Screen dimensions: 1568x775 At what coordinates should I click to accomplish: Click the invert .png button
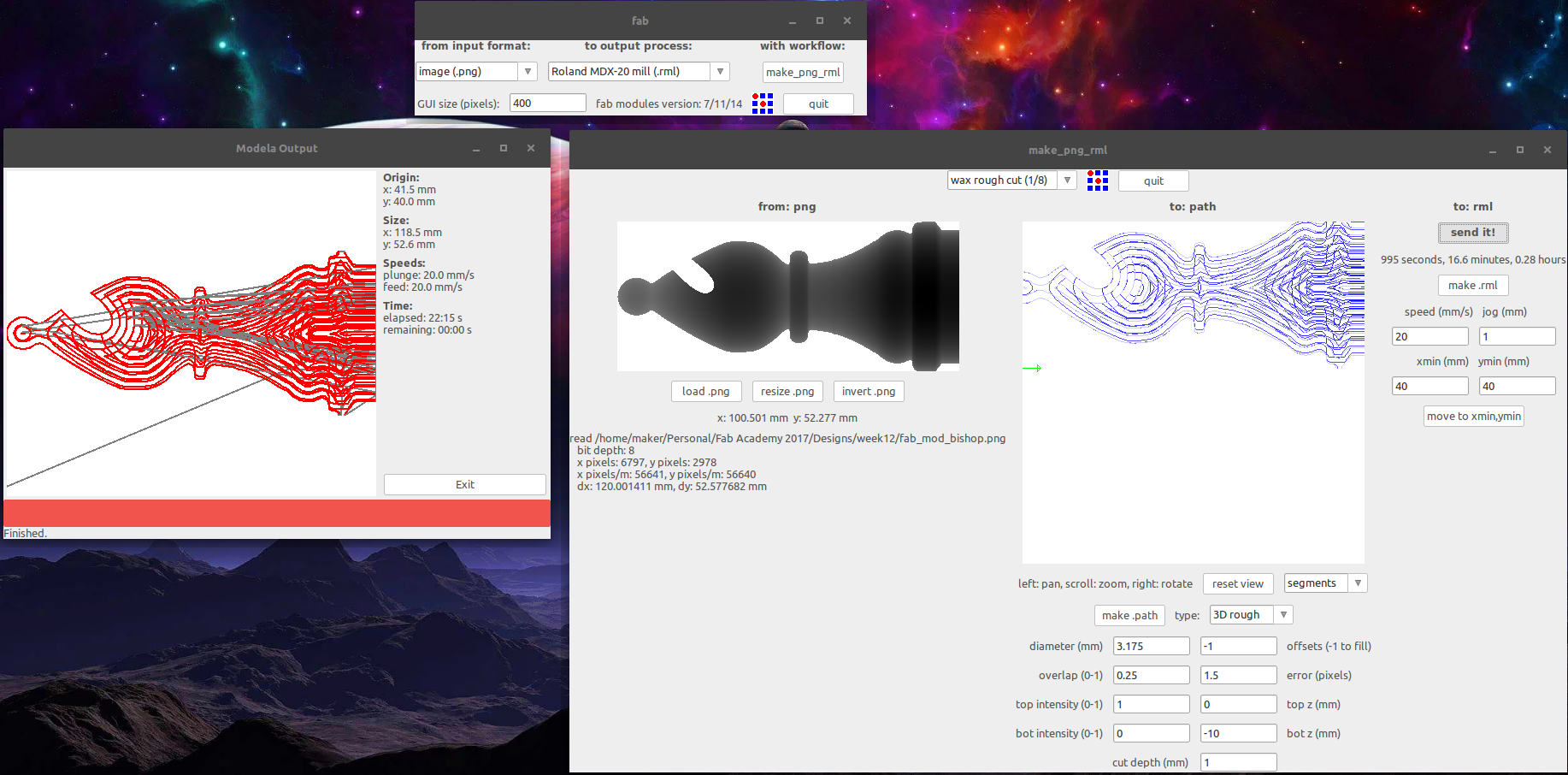click(869, 392)
